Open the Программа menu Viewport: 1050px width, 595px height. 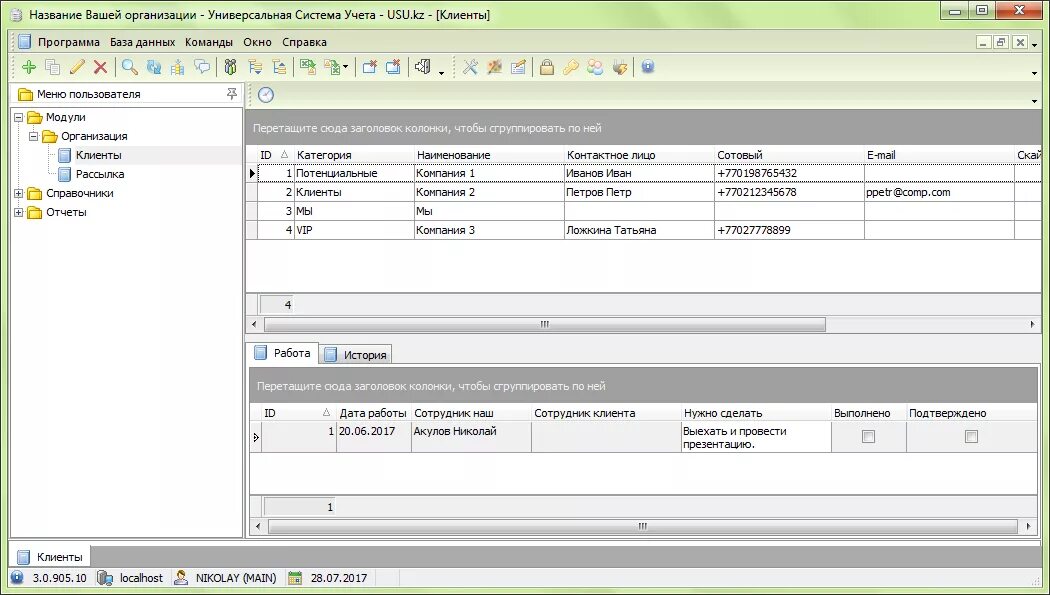(x=68, y=42)
